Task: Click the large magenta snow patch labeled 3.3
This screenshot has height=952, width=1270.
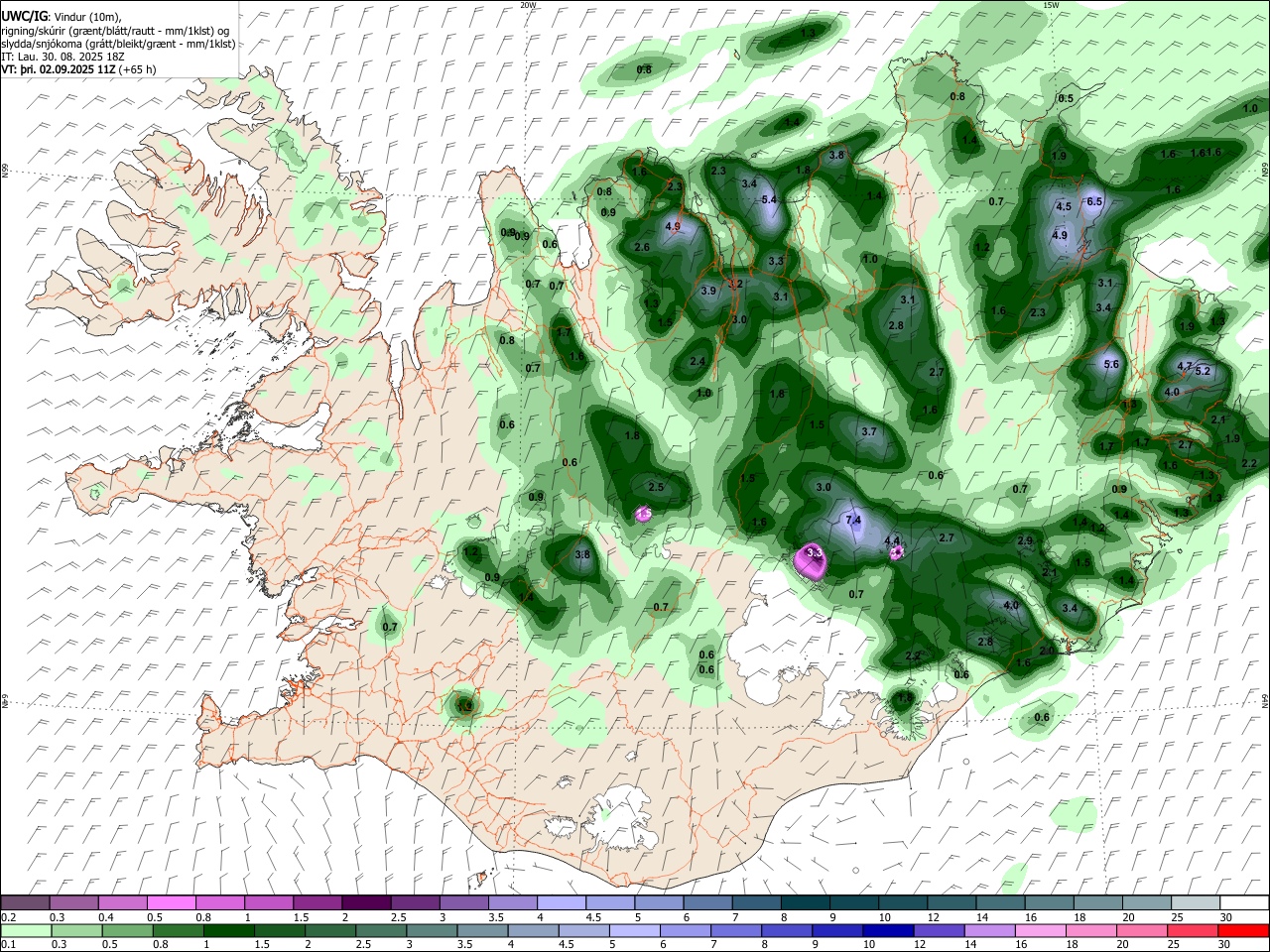Action: (812, 561)
